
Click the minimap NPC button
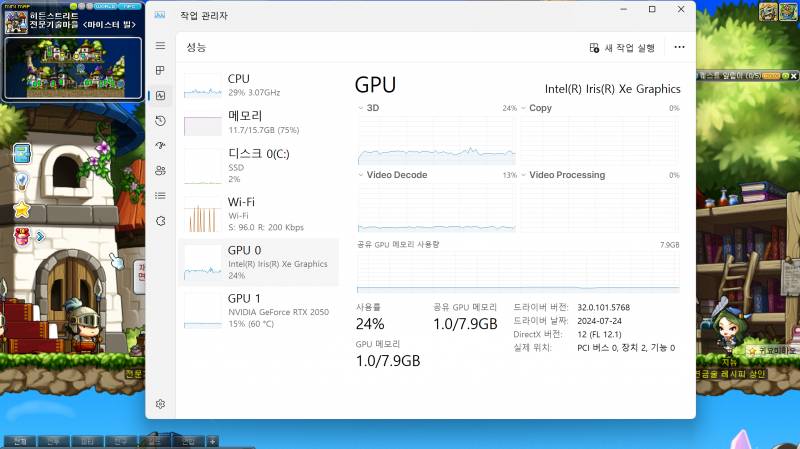point(130,6)
